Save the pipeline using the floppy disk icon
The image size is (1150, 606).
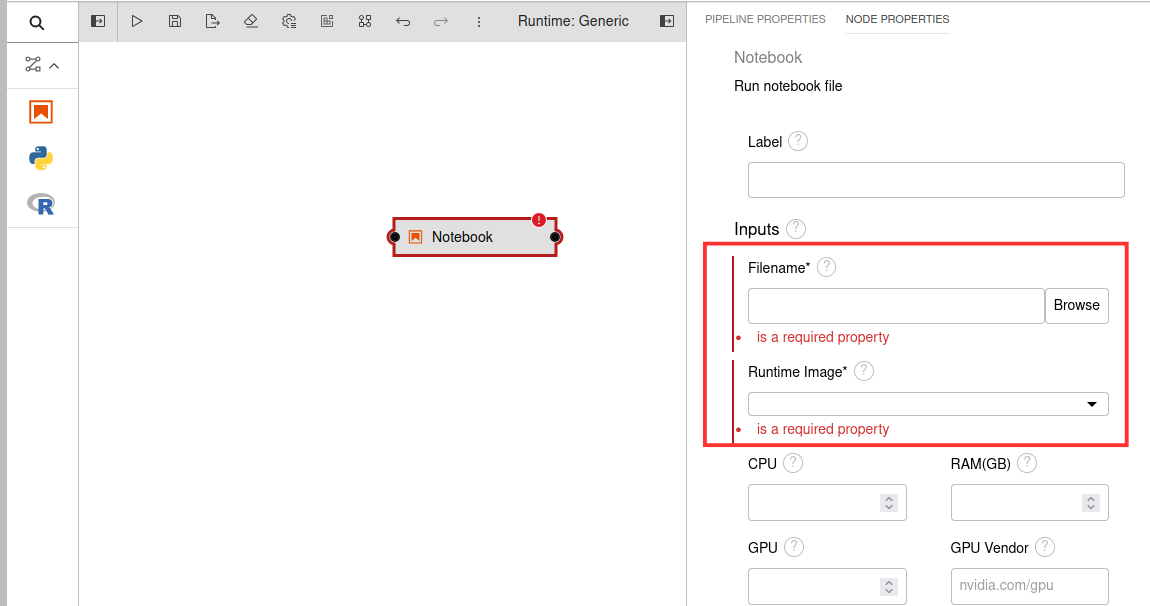click(175, 21)
